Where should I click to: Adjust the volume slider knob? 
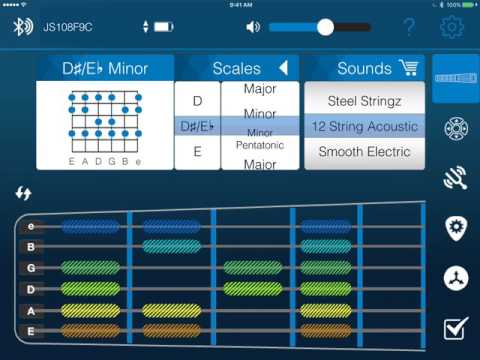325,27
